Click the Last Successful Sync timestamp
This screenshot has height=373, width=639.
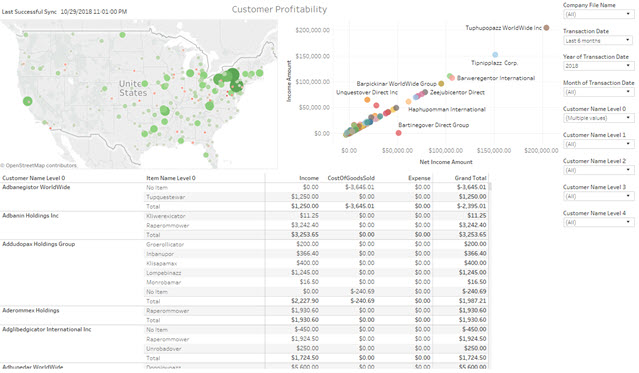(x=64, y=12)
